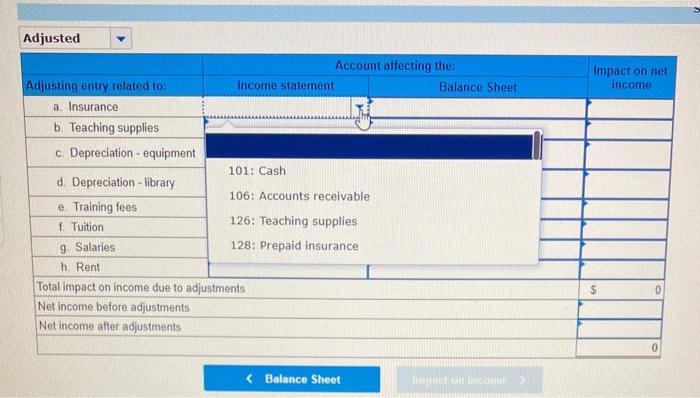700x398 pixels.
Task: Open the Insurance income statement dropdown arrow
Action: [359, 107]
